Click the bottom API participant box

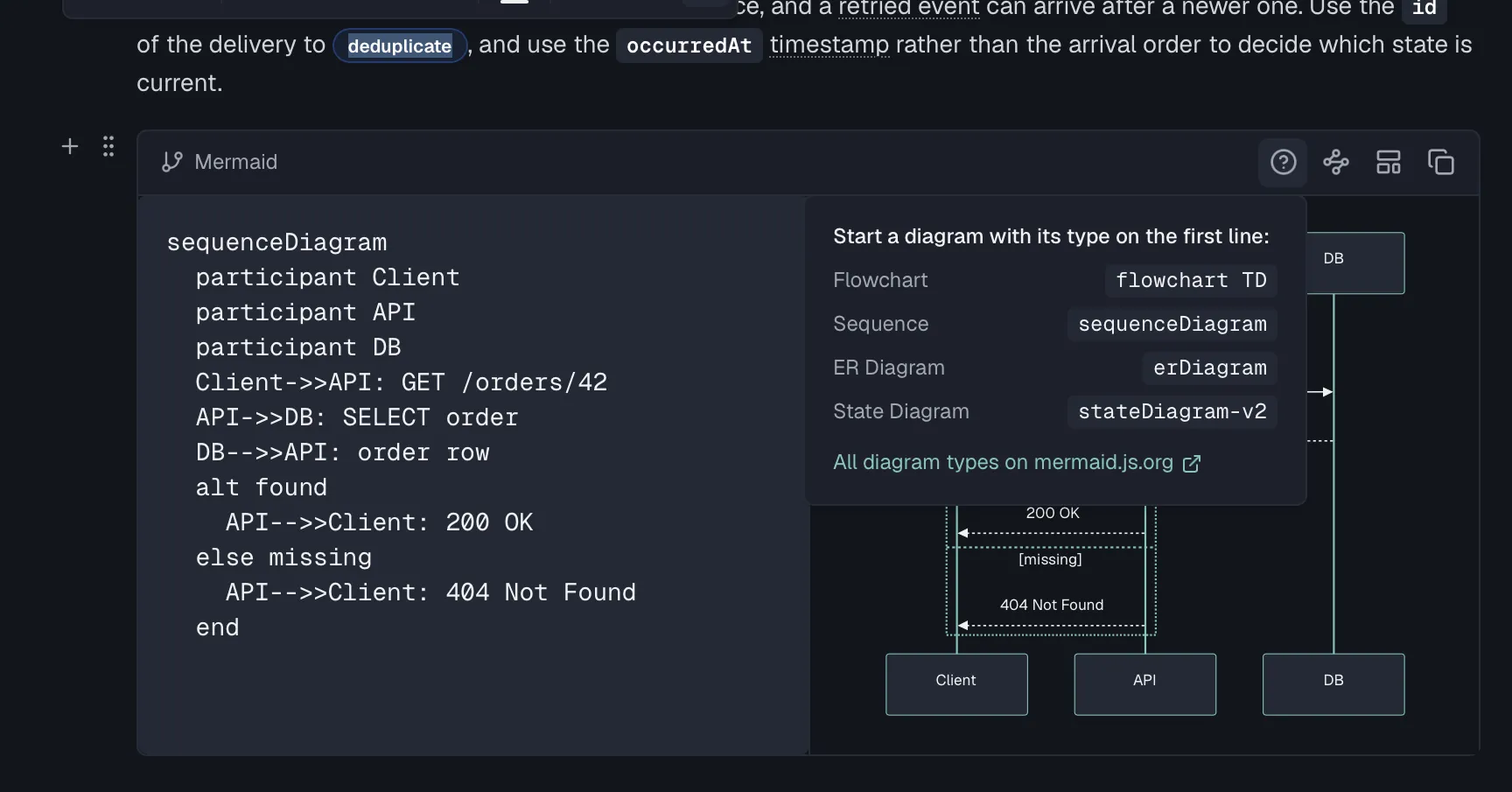point(1144,684)
